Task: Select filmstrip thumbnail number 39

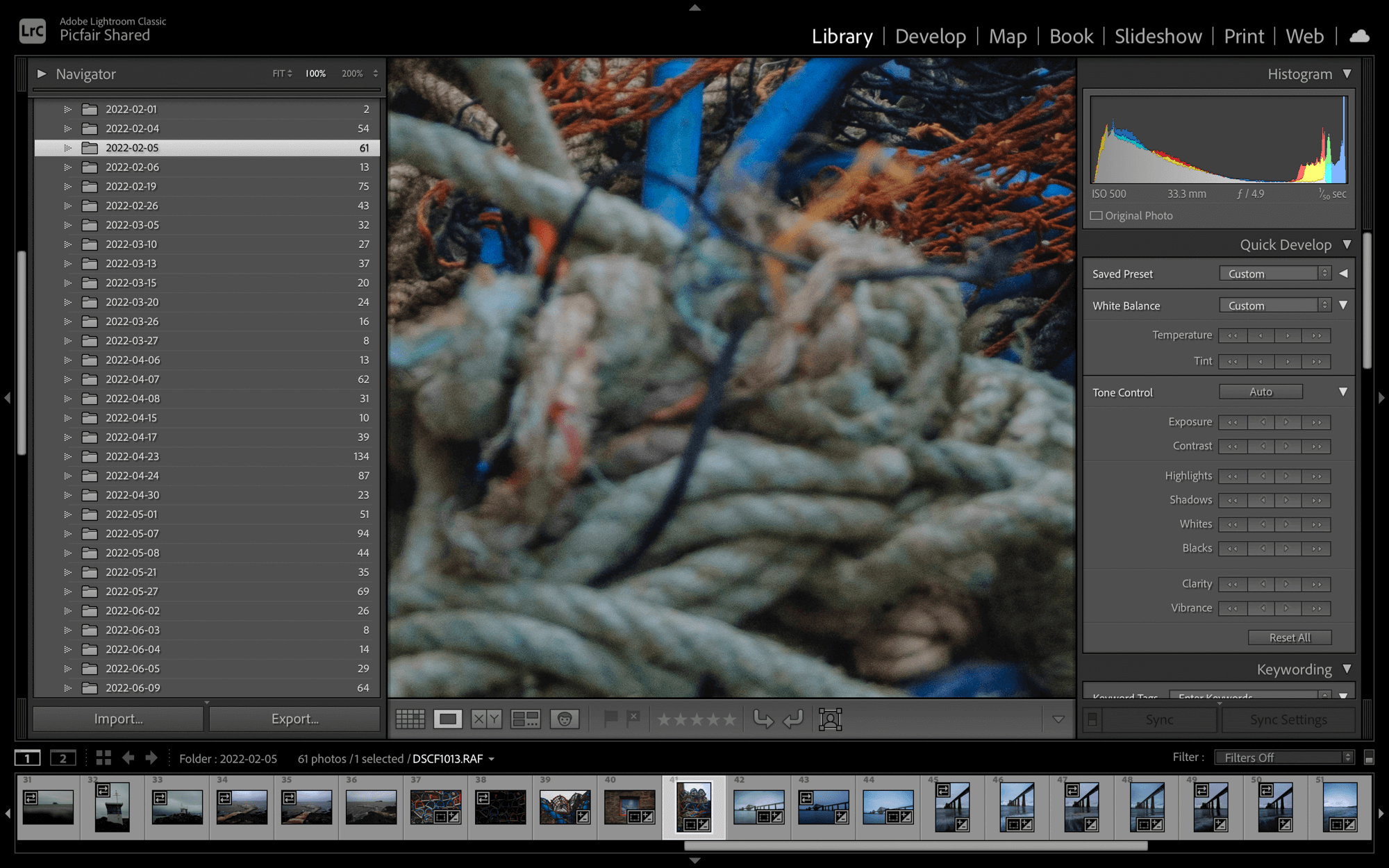Action: click(565, 808)
